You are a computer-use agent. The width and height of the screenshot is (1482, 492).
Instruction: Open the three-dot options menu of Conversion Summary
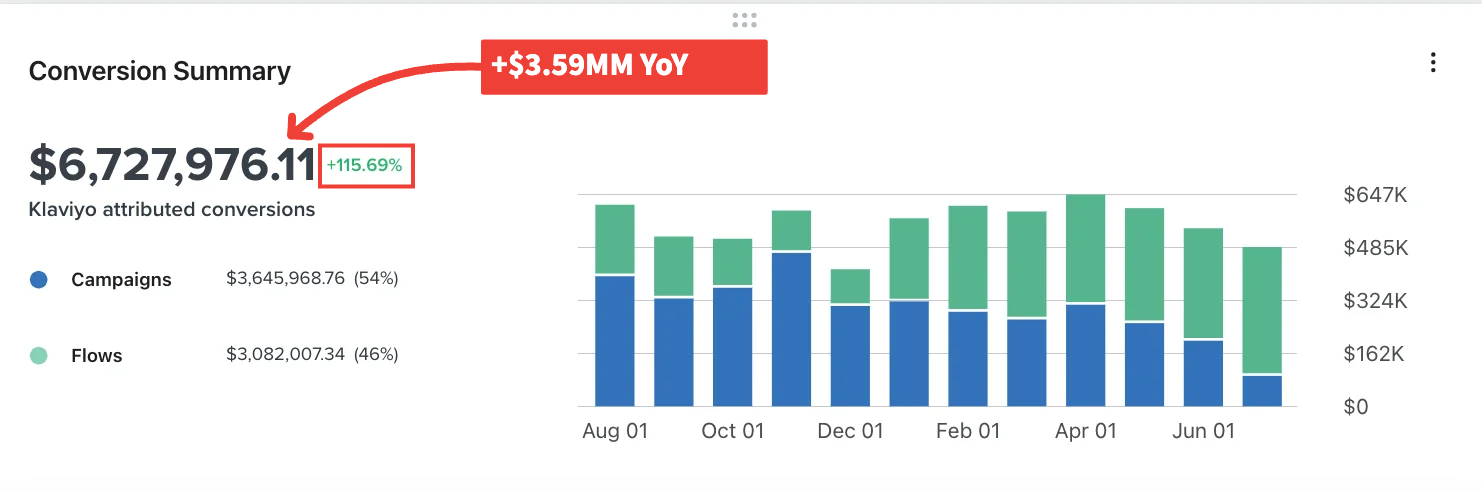[1433, 63]
